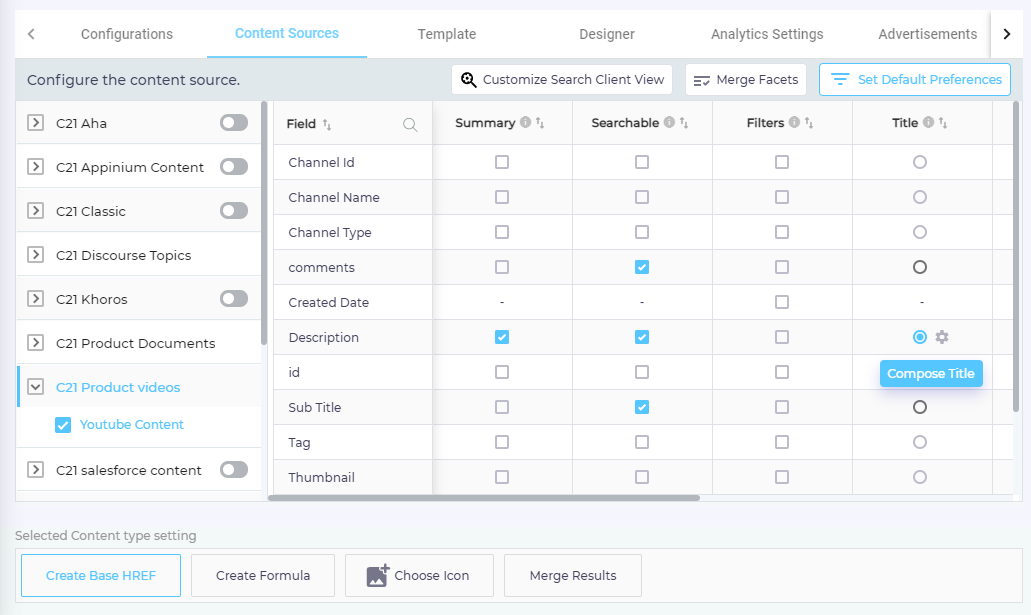Click the Create Formula button
The image size is (1031, 615).
click(x=263, y=576)
